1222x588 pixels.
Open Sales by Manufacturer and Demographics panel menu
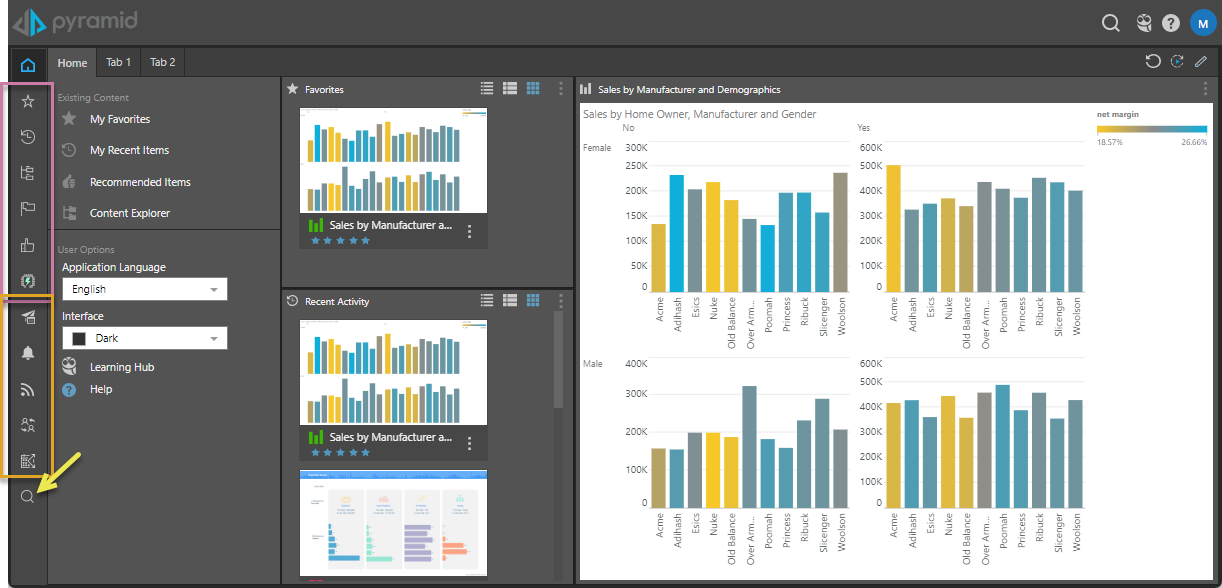coord(1205,89)
